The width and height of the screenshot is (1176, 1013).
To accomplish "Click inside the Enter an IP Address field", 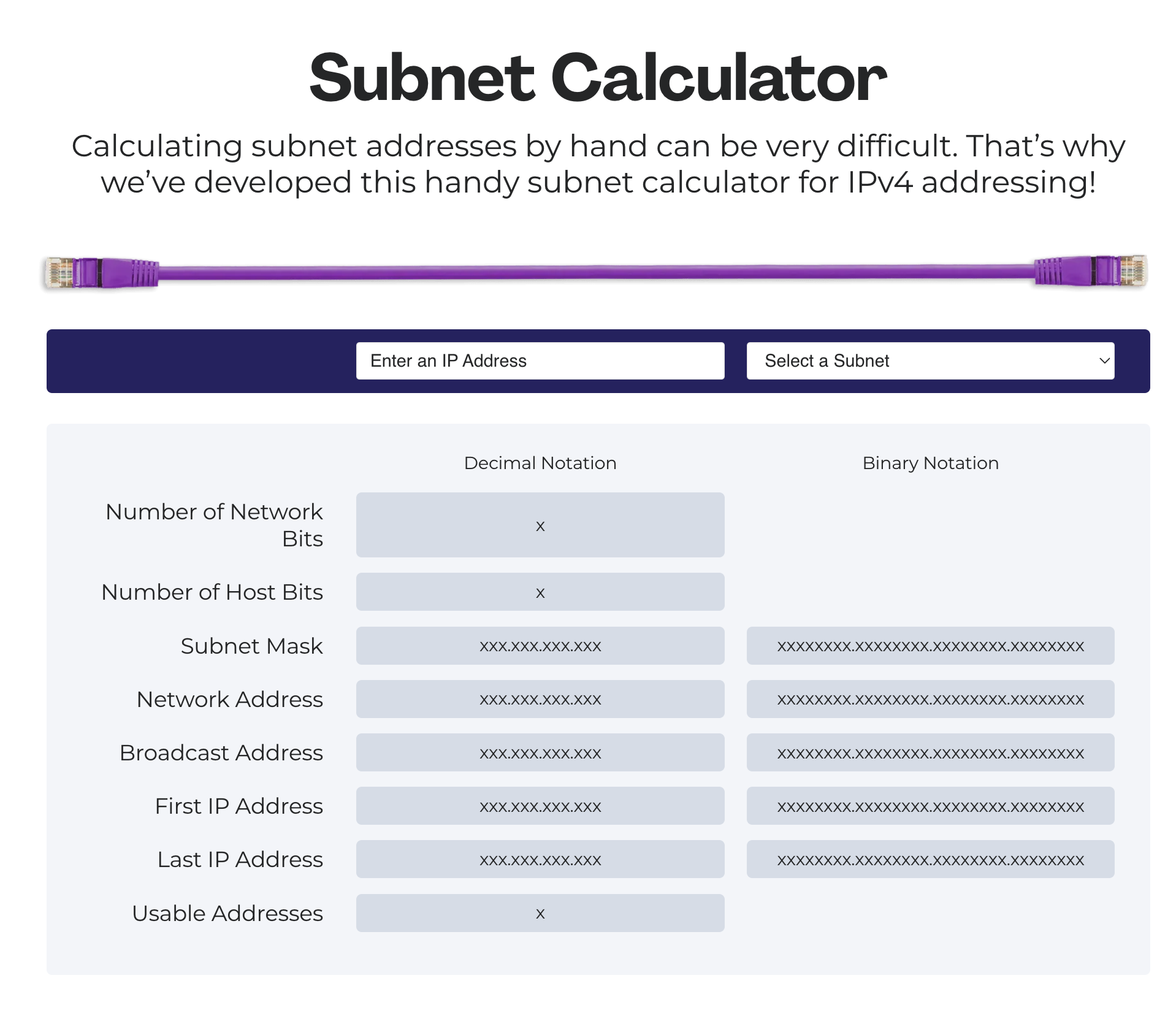I will tap(540, 361).
